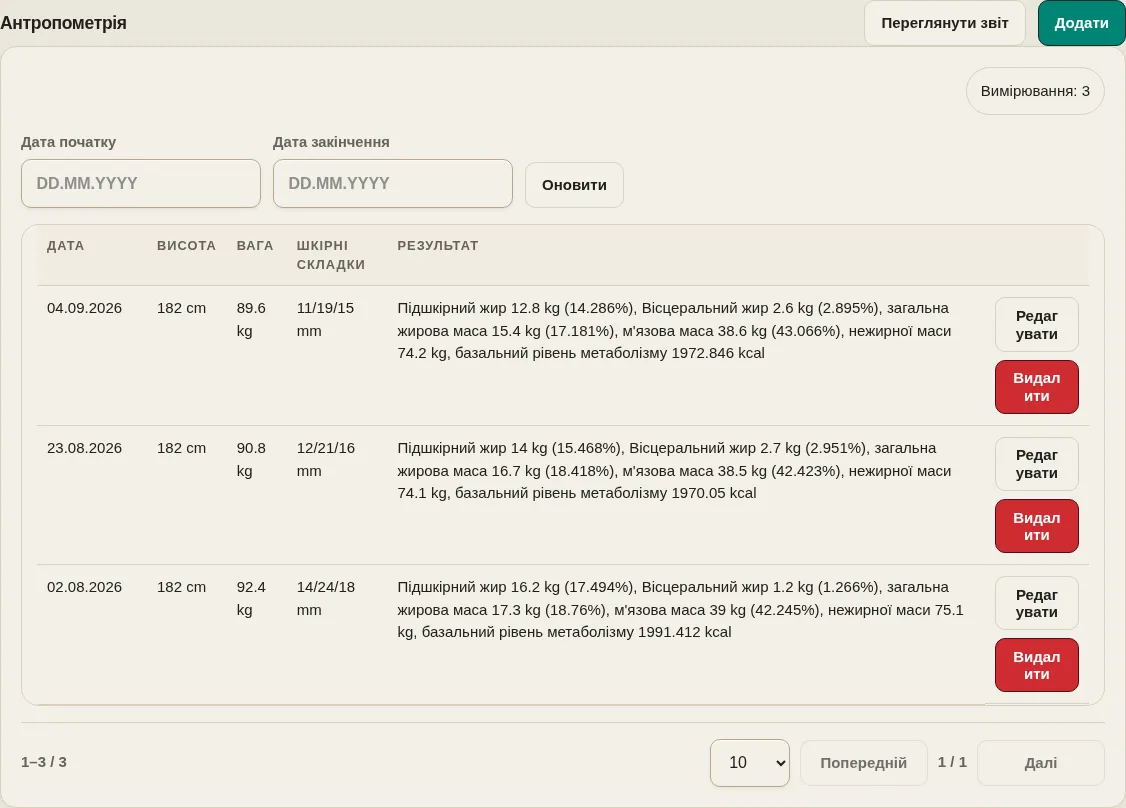Click the weight value 89.6 kg
The height and width of the screenshot is (808, 1126).
(251, 320)
